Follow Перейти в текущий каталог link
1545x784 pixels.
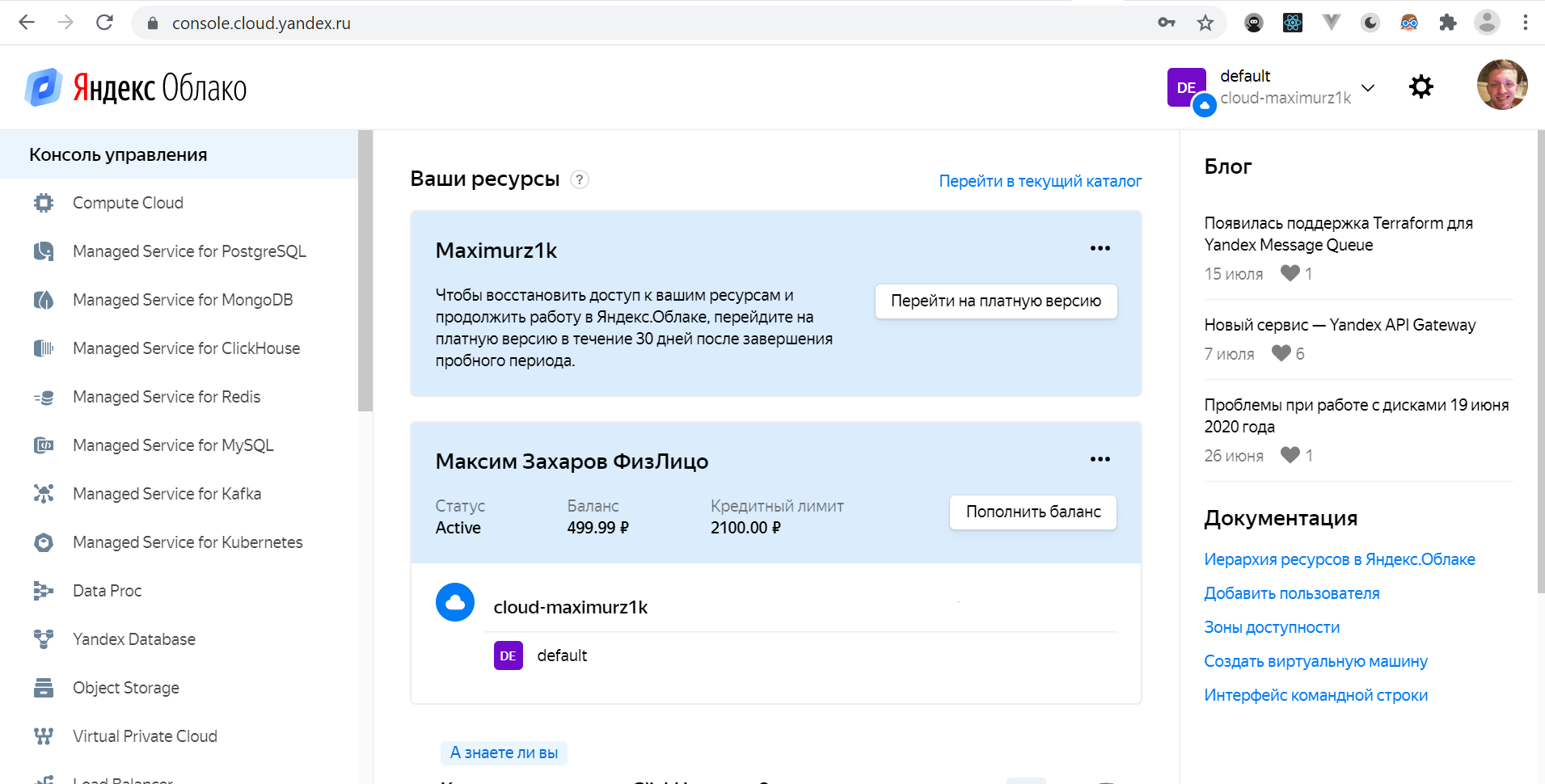click(1040, 181)
